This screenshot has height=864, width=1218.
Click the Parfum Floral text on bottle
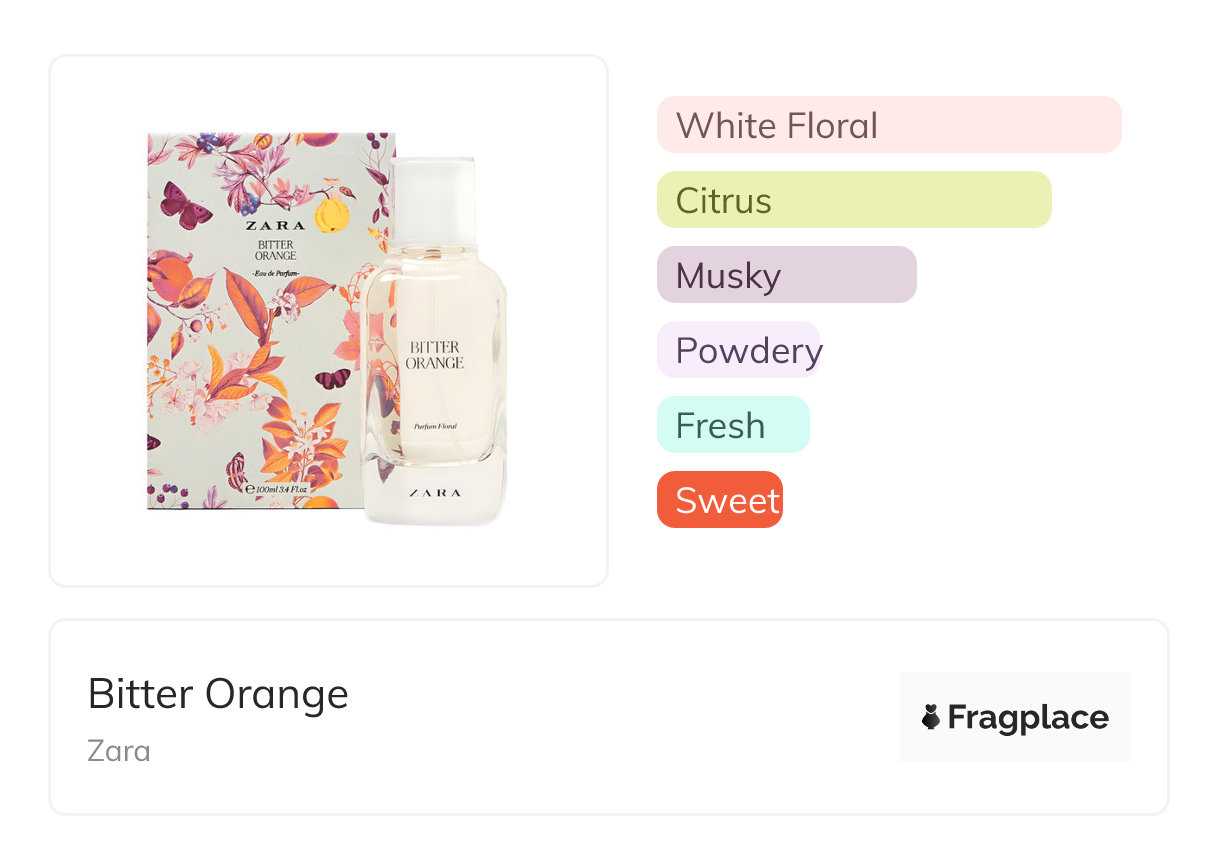point(435,427)
